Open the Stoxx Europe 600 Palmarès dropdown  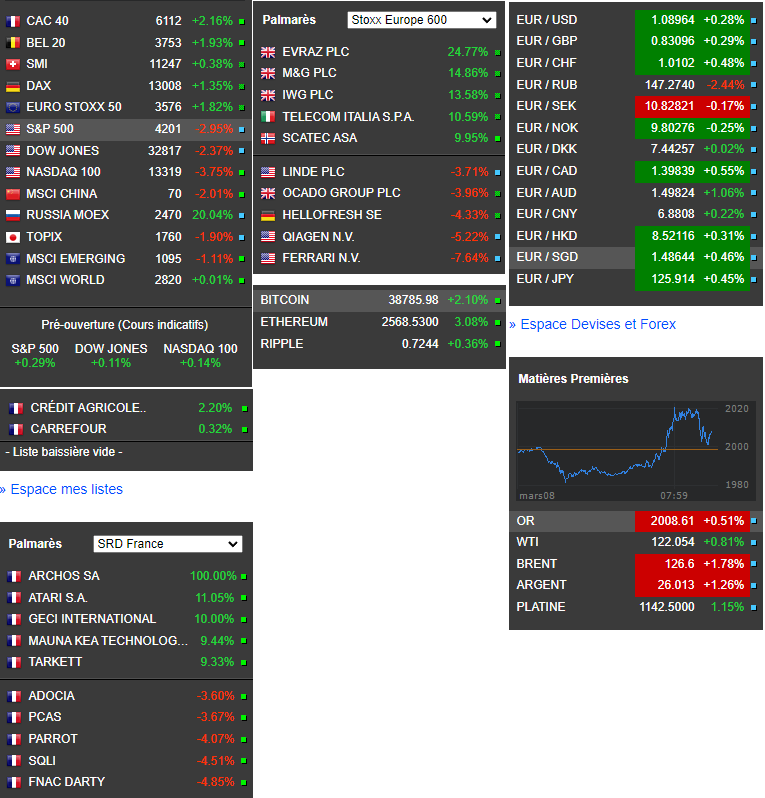click(421, 20)
